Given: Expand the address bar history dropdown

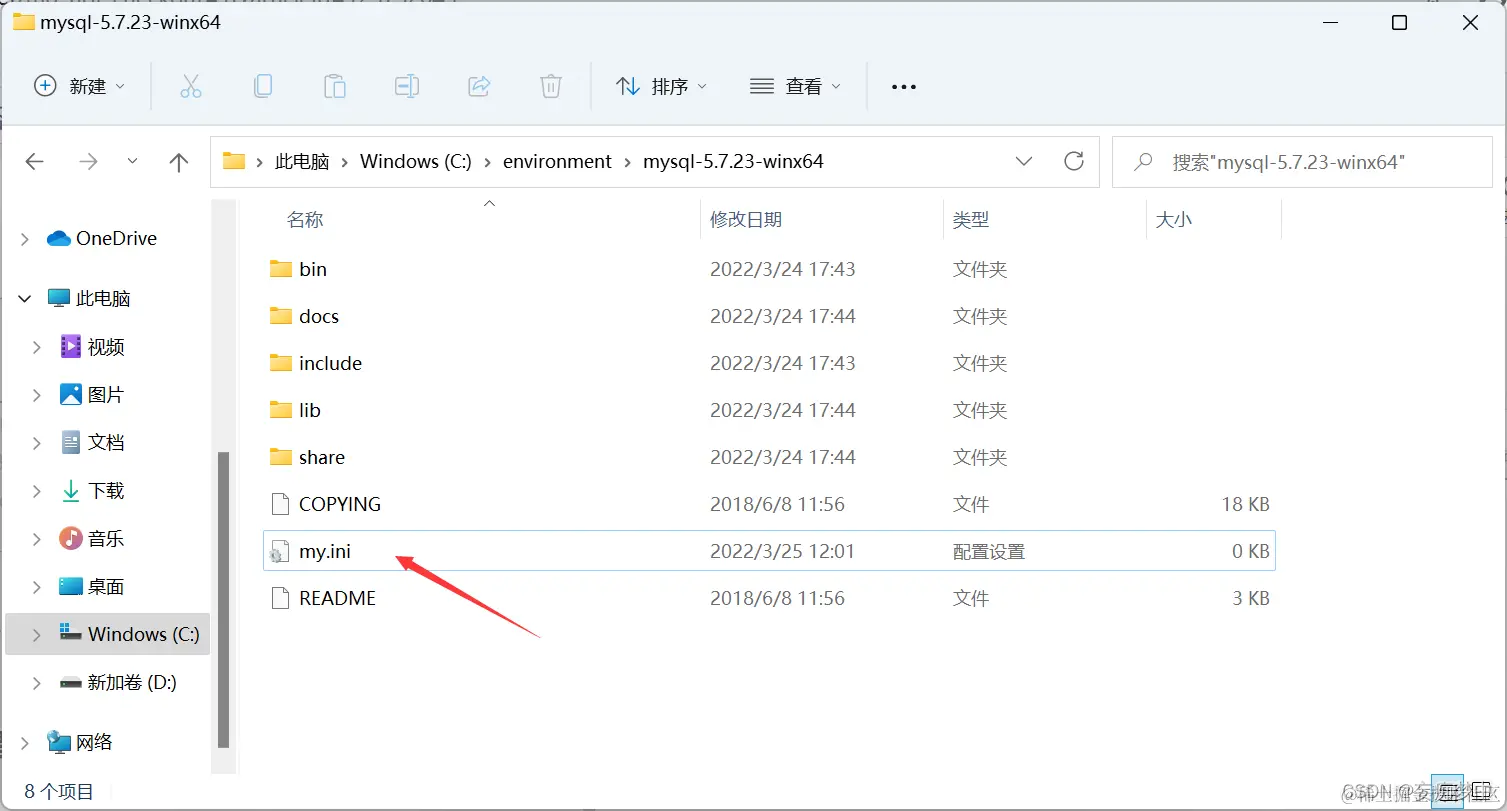Looking at the screenshot, I should (1024, 161).
